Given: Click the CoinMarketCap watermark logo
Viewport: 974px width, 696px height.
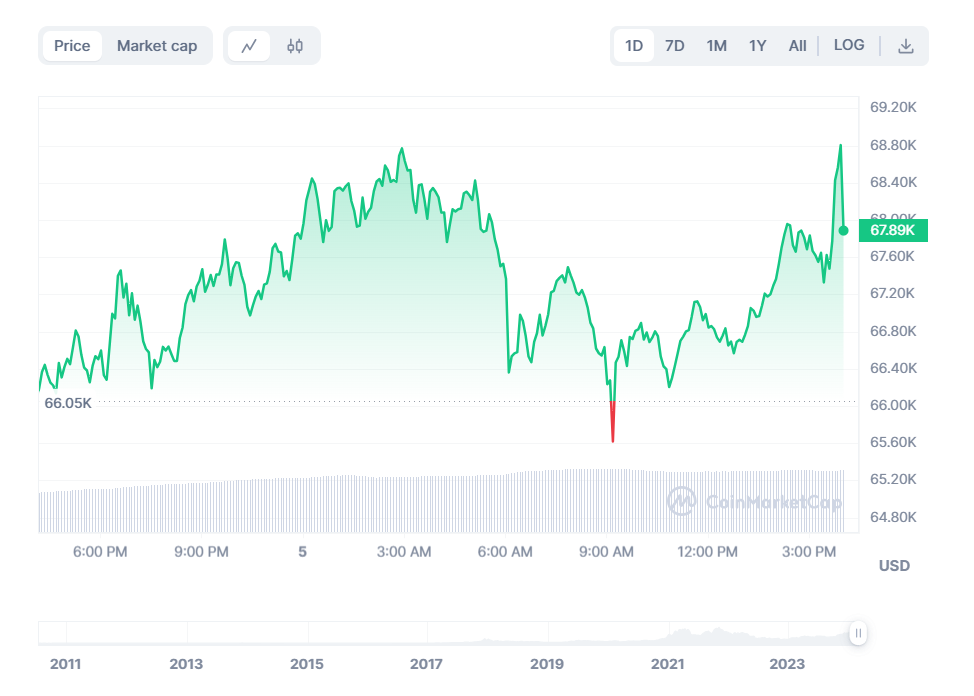Looking at the screenshot, I should point(755,502).
